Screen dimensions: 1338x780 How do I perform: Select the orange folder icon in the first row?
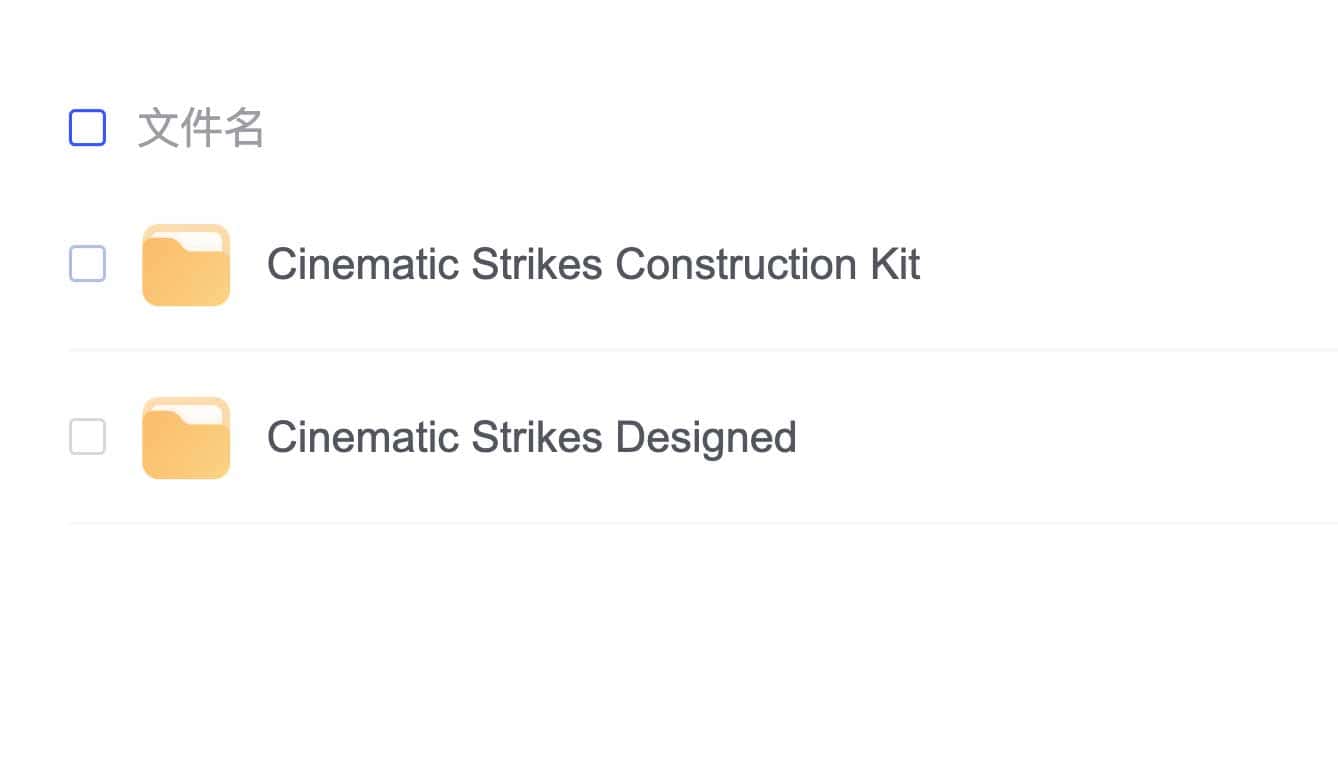pyautogui.click(x=186, y=265)
